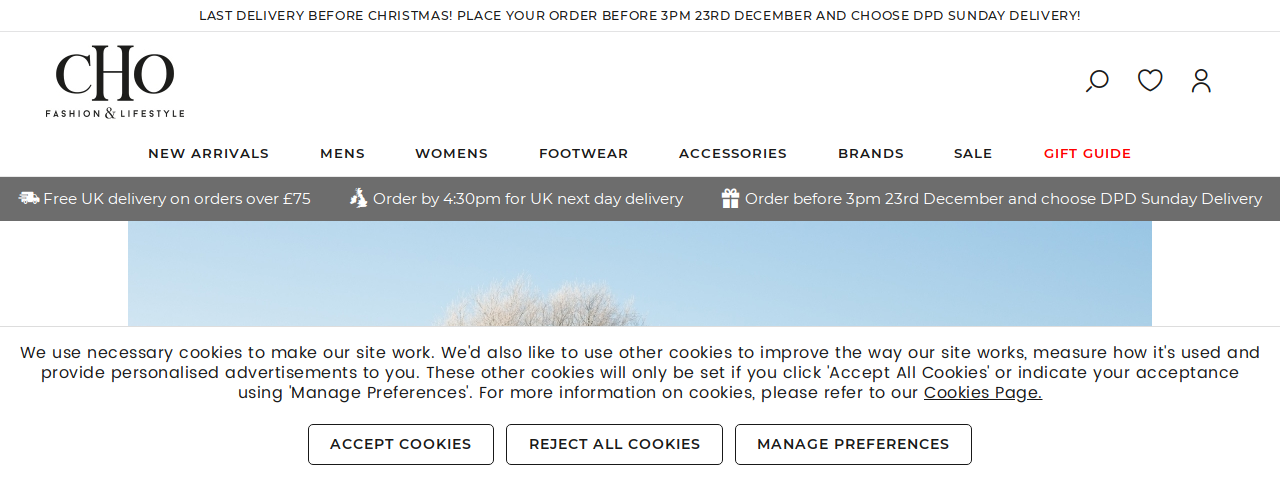This screenshot has height=480, width=1280.
Task: Open the Accessories menu
Action: 733,154
